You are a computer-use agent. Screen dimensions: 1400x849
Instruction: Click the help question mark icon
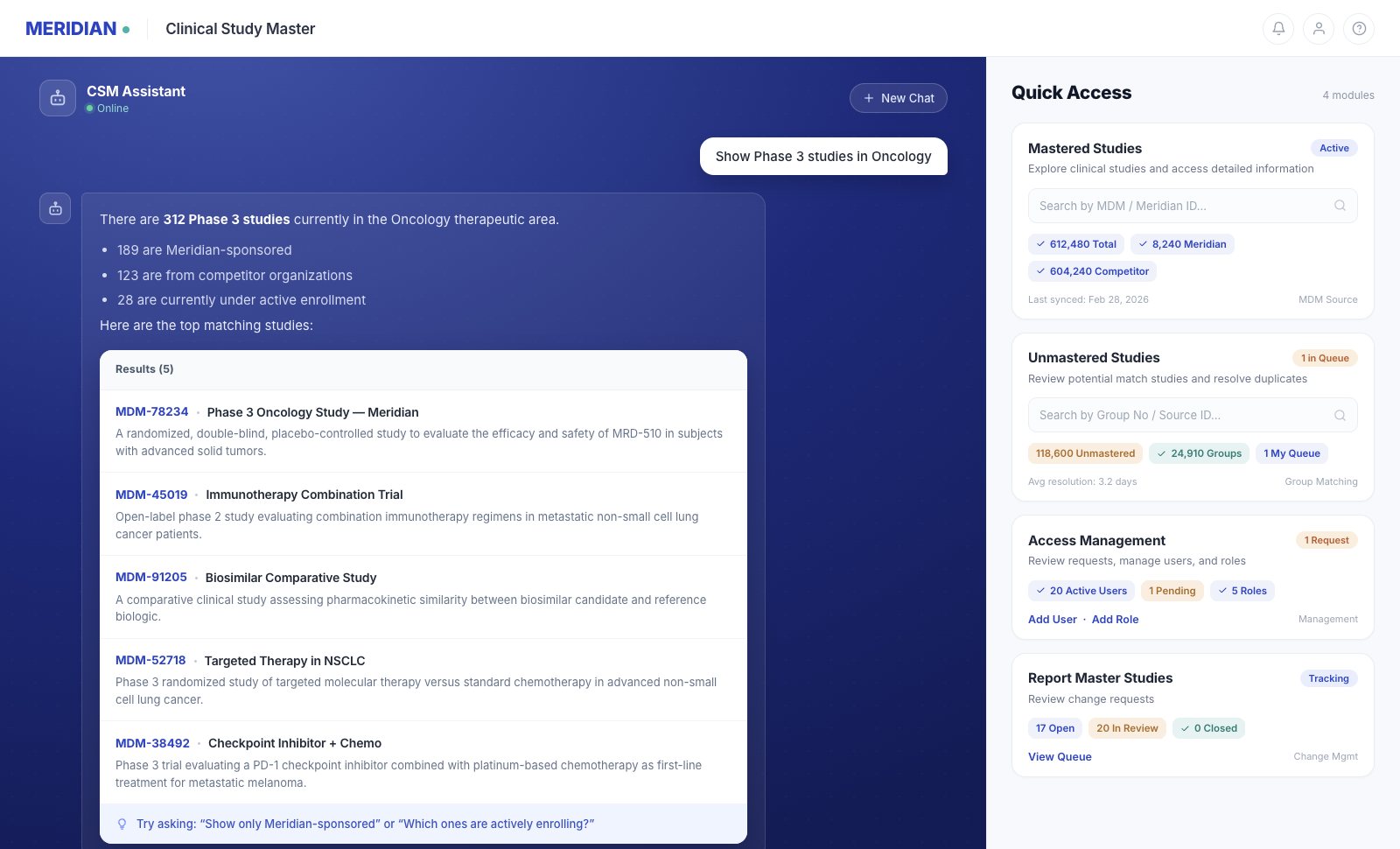pos(1359,29)
